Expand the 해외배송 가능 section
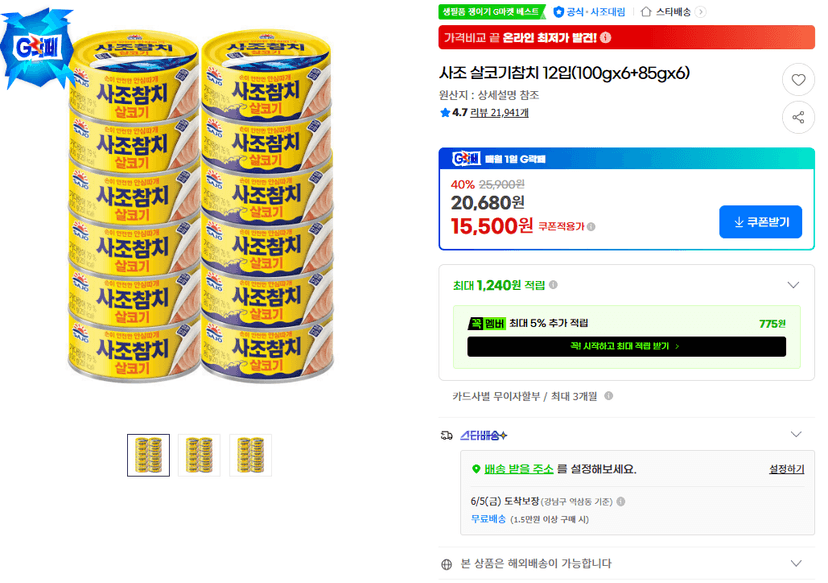The height and width of the screenshot is (583, 828). coord(796,563)
